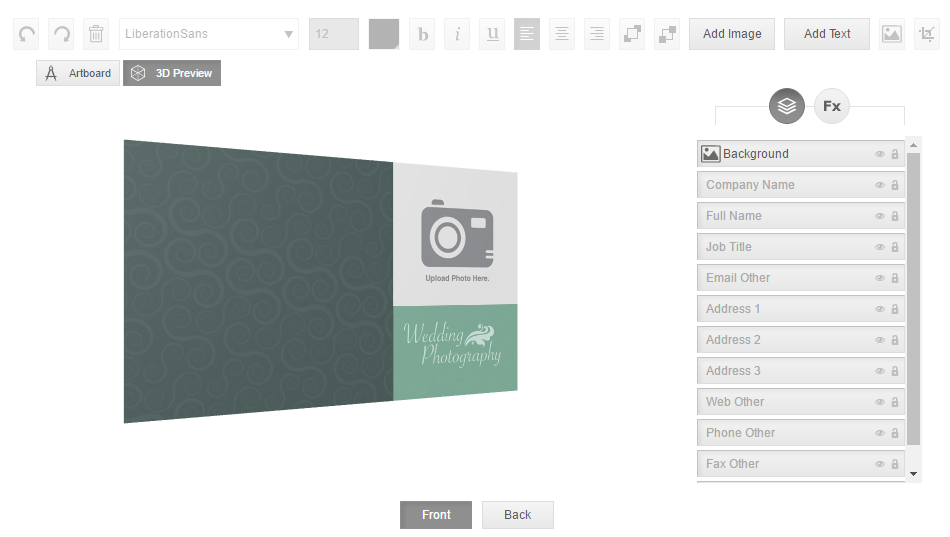950x537 pixels.
Task: Bring object forward icon
Action: click(x=632, y=34)
